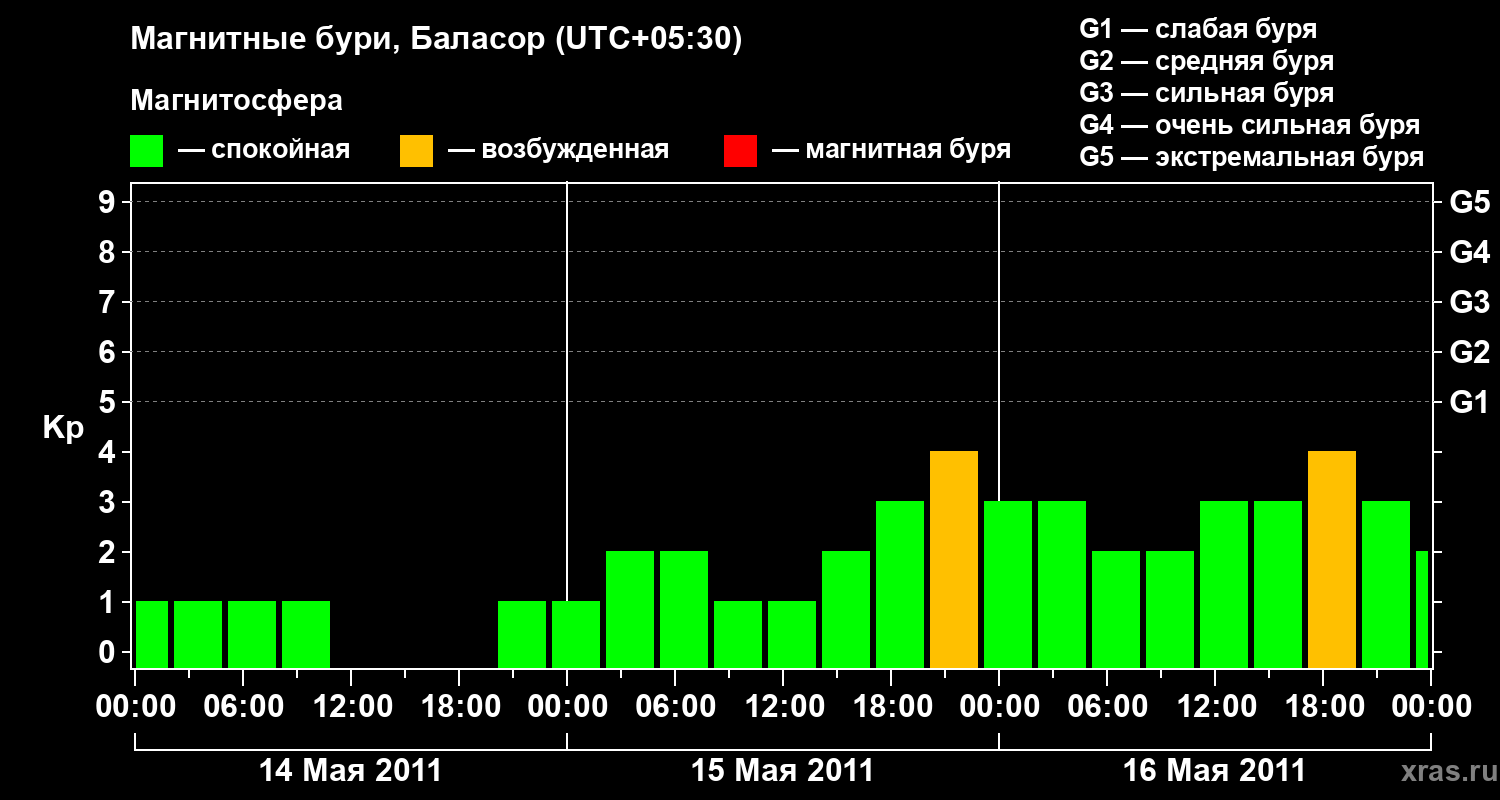Select the Kp 3 bar preceding the 15 May orange bar
The height and width of the screenshot is (800, 1500).
click(x=900, y=585)
